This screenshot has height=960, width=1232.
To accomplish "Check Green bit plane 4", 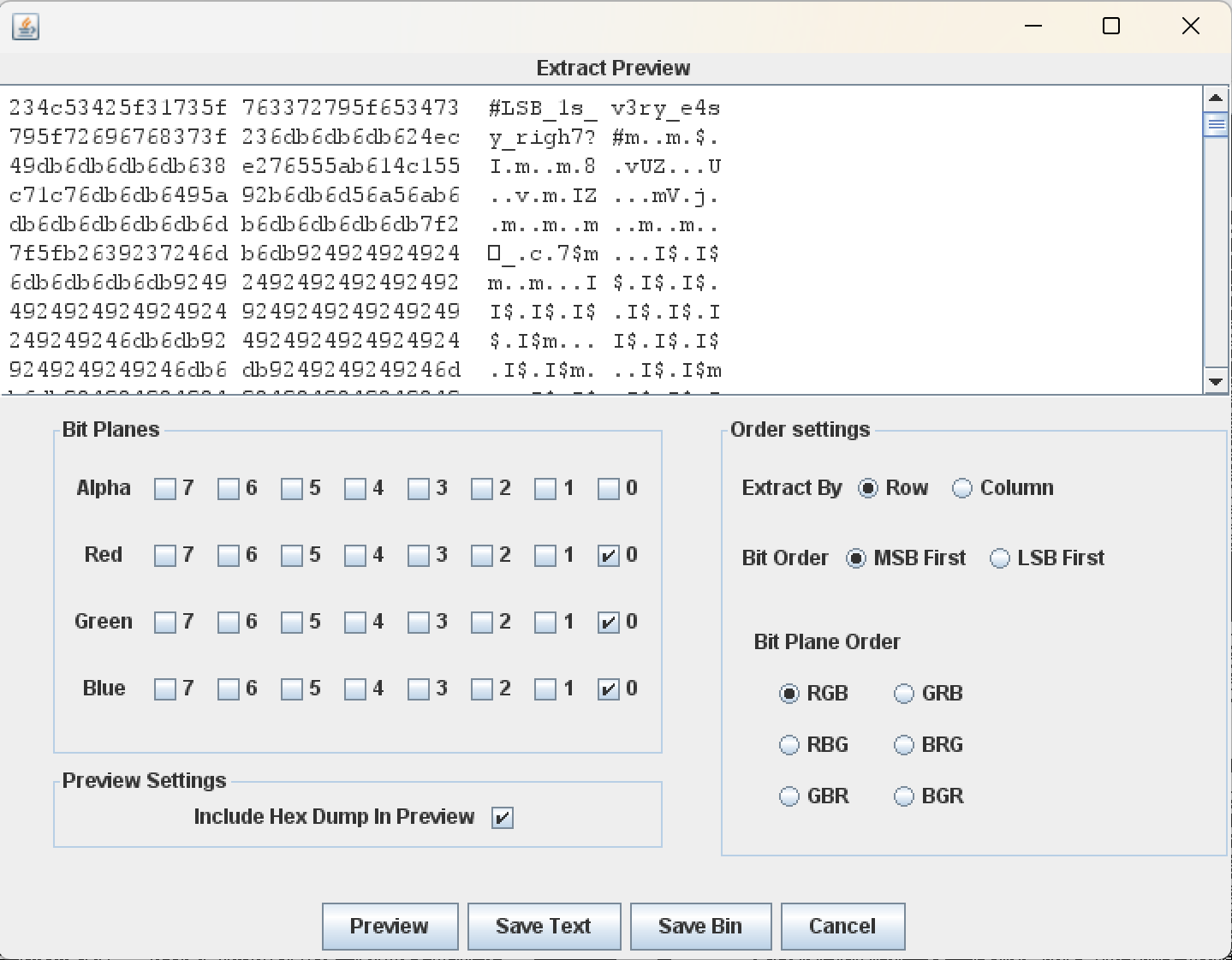I will click(355, 623).
